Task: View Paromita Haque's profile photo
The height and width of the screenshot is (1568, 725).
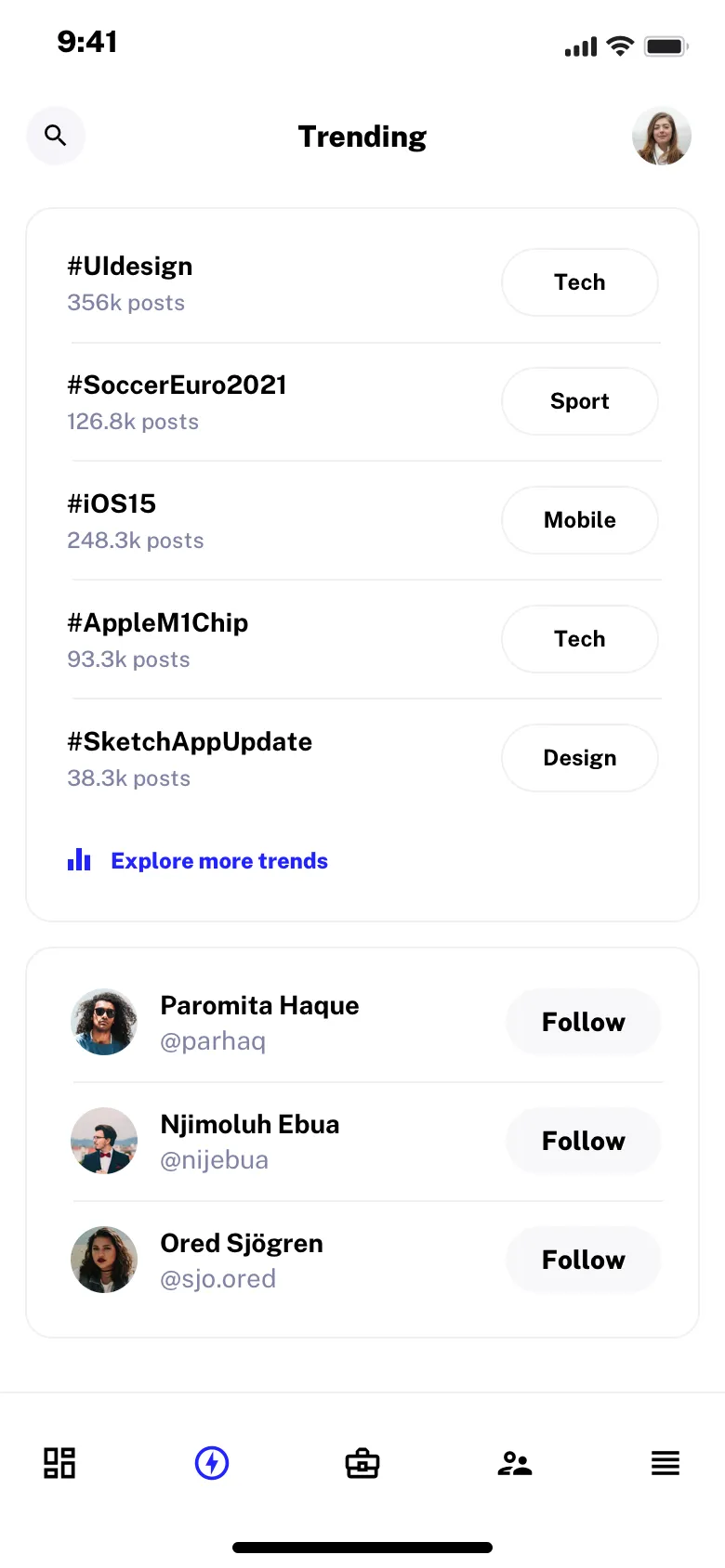Action: point(104,1022)
